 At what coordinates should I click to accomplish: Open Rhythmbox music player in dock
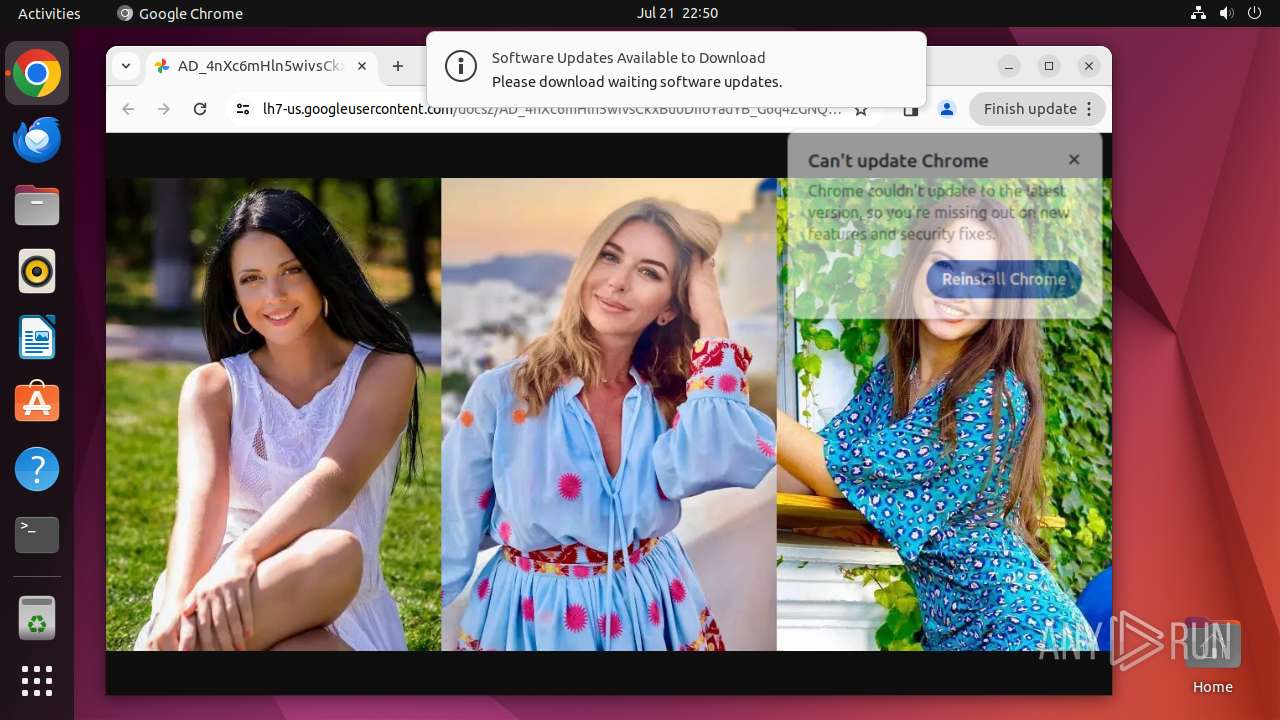(37, 271)
